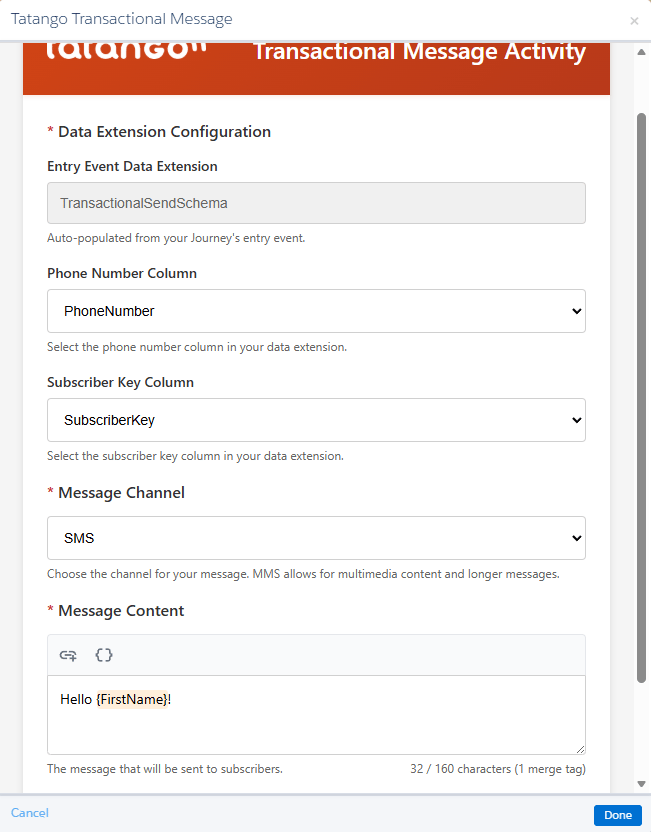Click the "Message Channel" heading
This screenshot has height=832, width=651.
point(121,492)
